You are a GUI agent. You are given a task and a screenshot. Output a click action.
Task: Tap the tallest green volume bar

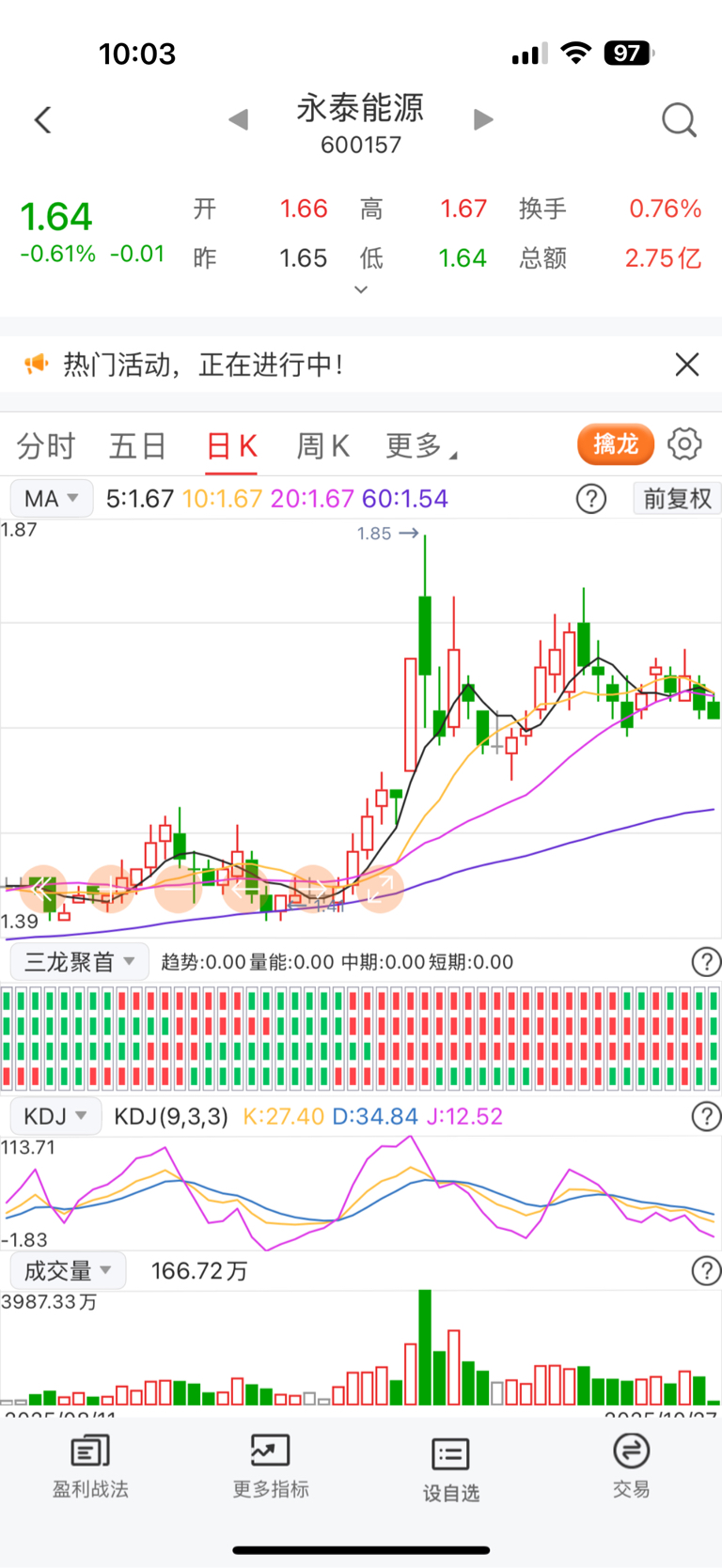425,1347
